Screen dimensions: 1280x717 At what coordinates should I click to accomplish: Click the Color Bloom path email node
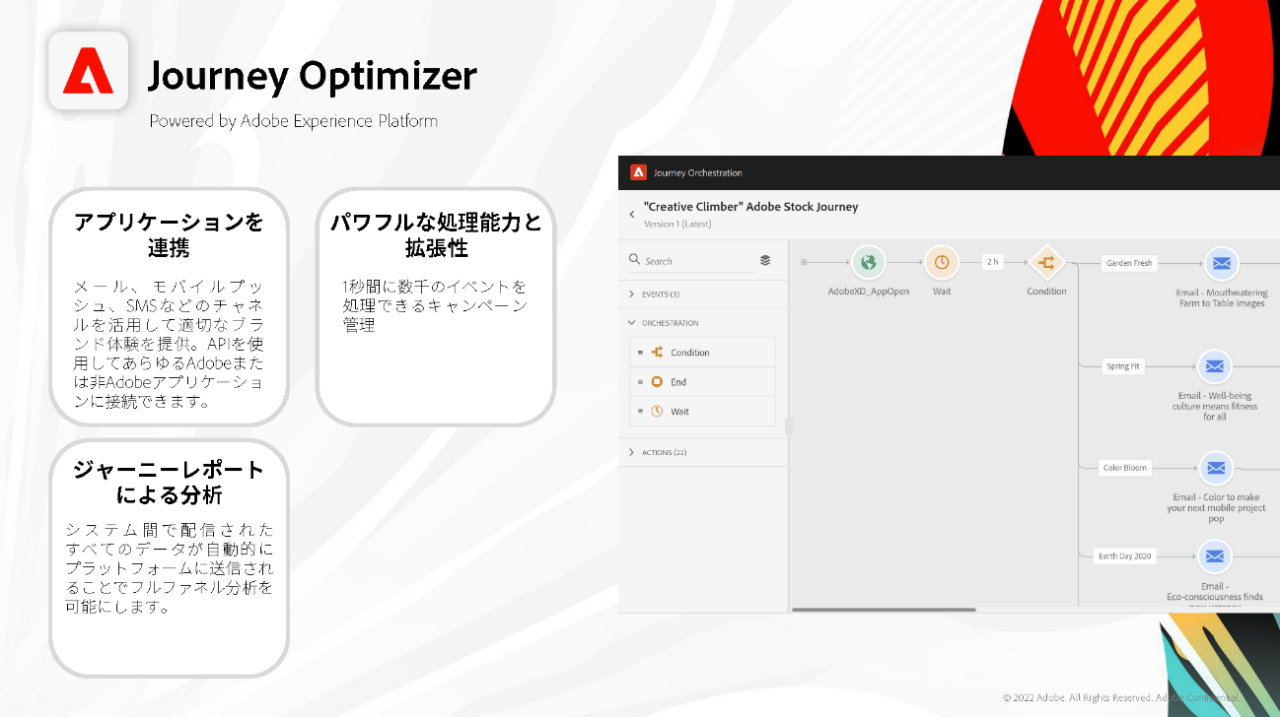[1215, 468]
